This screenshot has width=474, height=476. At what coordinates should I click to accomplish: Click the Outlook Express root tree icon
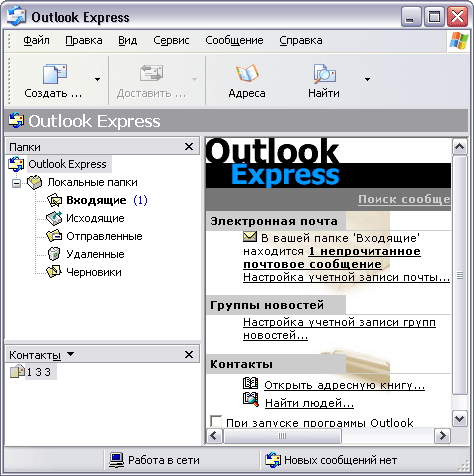click(16, 164)
